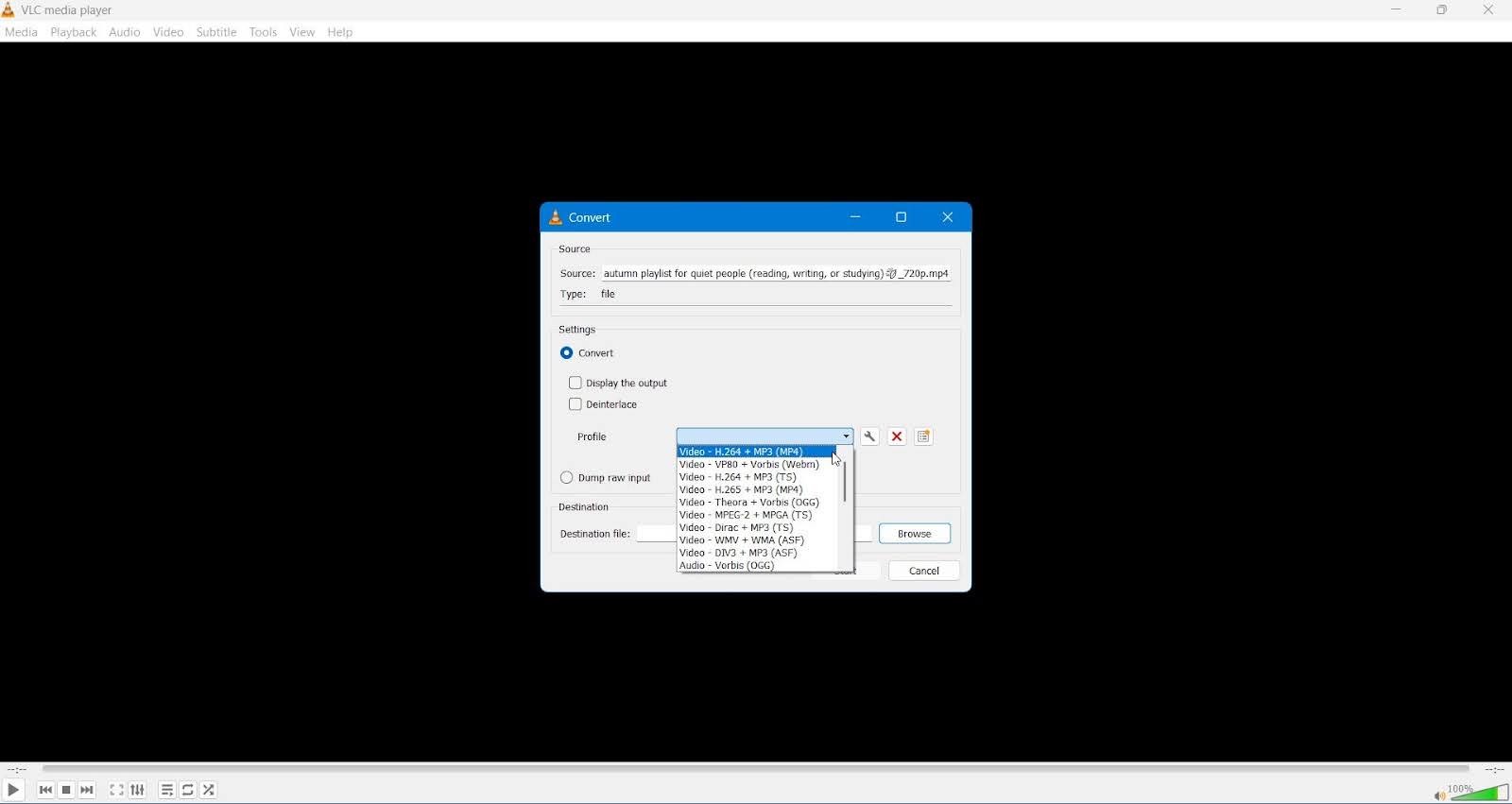The width and height of the screenshot is (1512, 804).
Task: Toggle fullscreen video mode
Action: [x=117, y=791]
